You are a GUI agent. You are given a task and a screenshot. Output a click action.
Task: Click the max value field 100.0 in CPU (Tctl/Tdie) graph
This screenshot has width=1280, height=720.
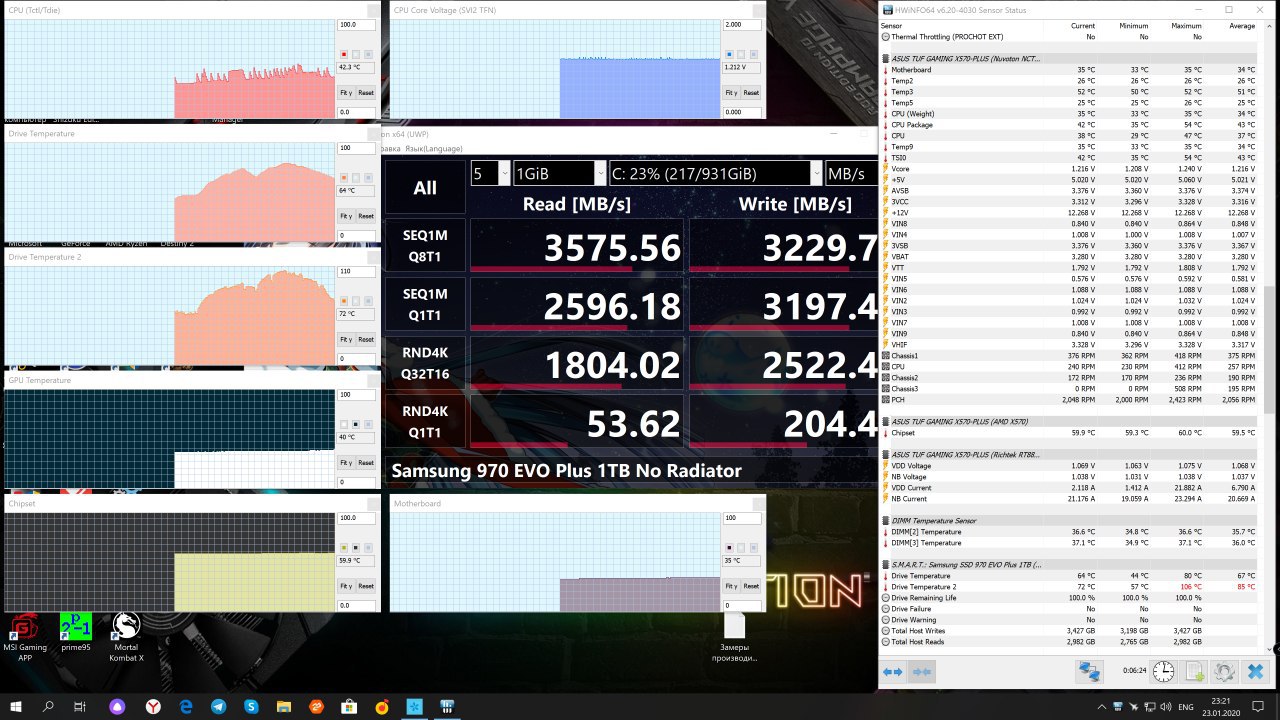coord(357,25)
